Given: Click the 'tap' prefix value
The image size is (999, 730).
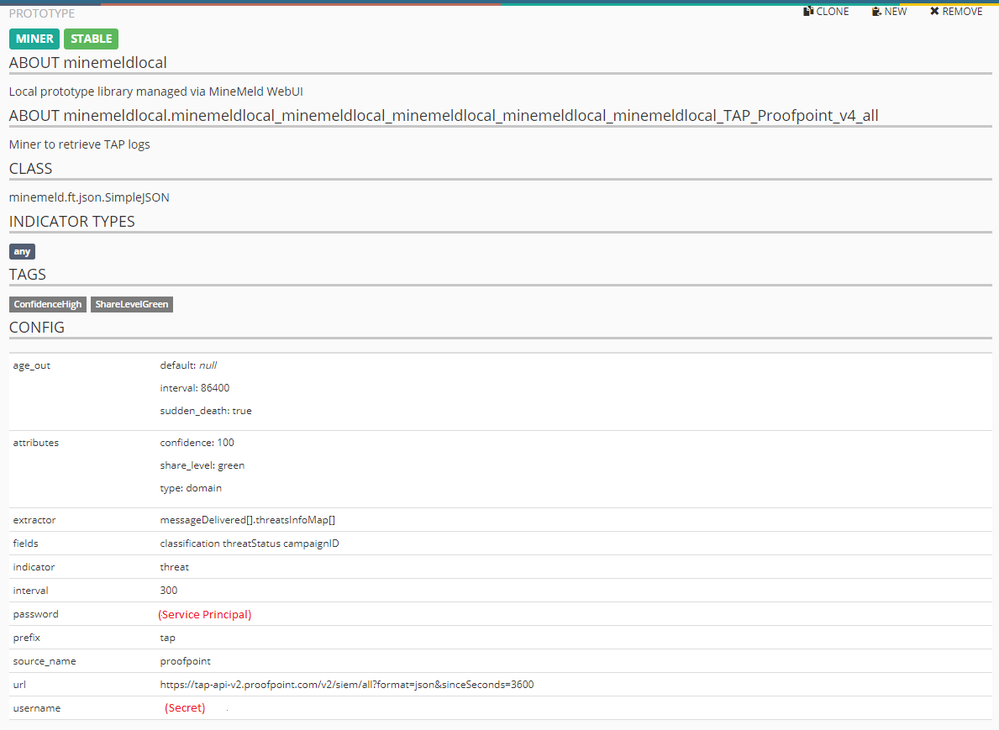Looking at the screenshot, I should click(168, 638).
